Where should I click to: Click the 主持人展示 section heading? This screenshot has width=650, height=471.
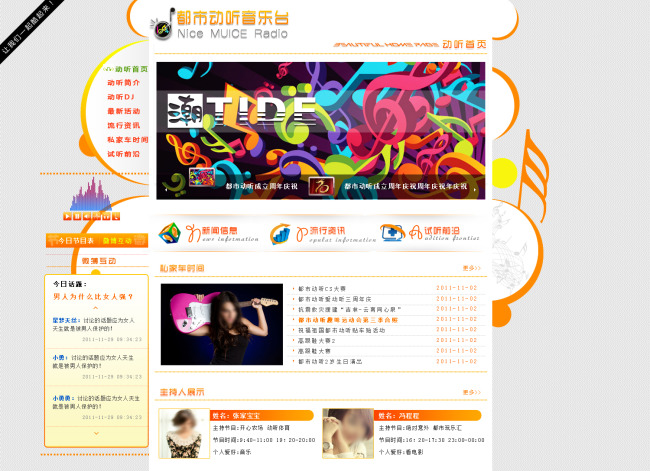[182, 392]
